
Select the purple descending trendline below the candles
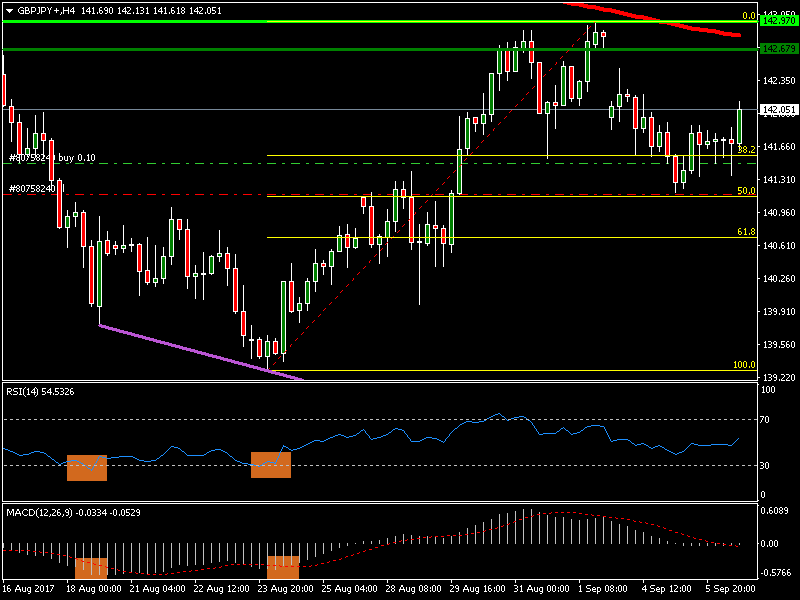[200, 351]
